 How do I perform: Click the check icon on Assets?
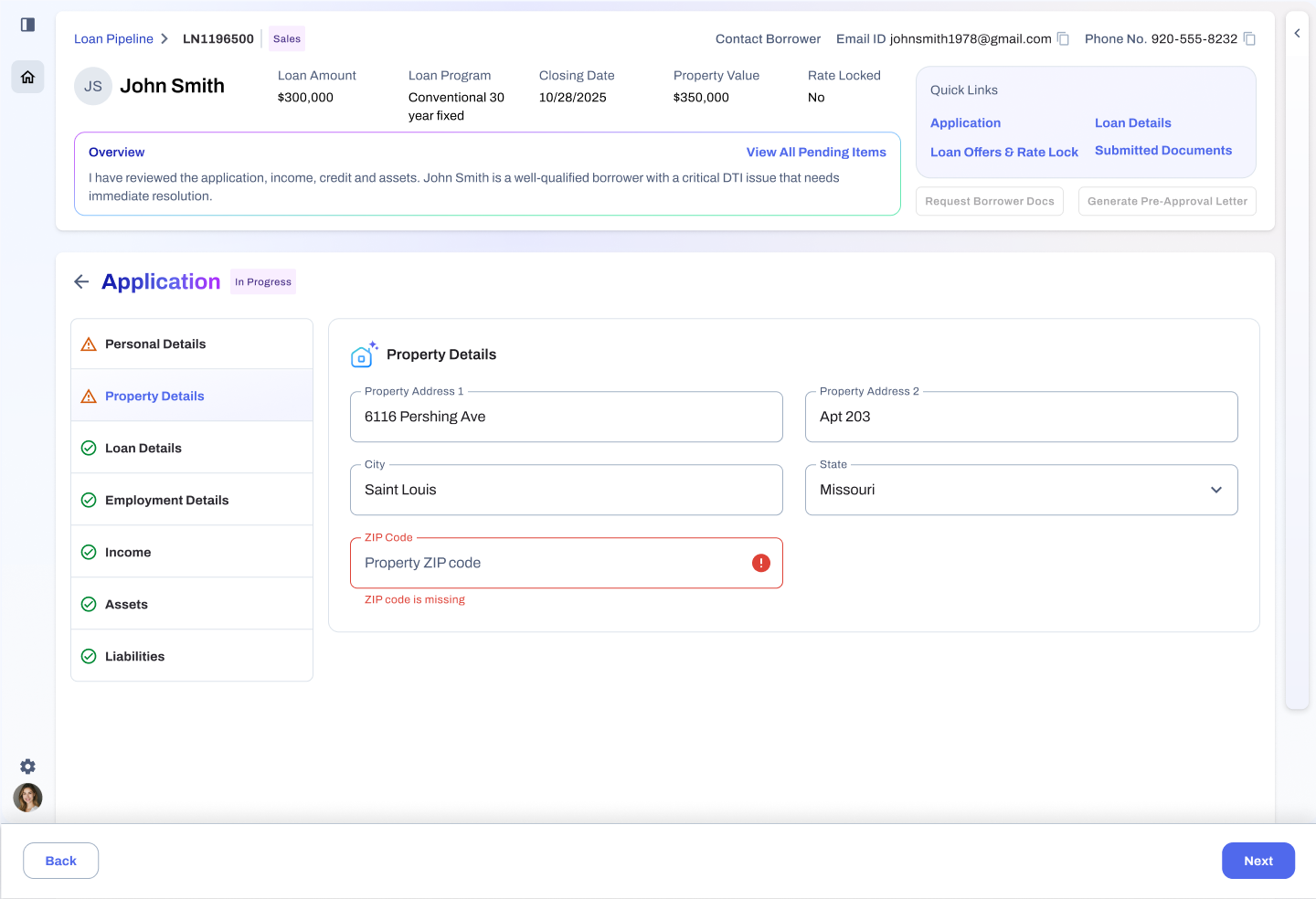[89, 605]
